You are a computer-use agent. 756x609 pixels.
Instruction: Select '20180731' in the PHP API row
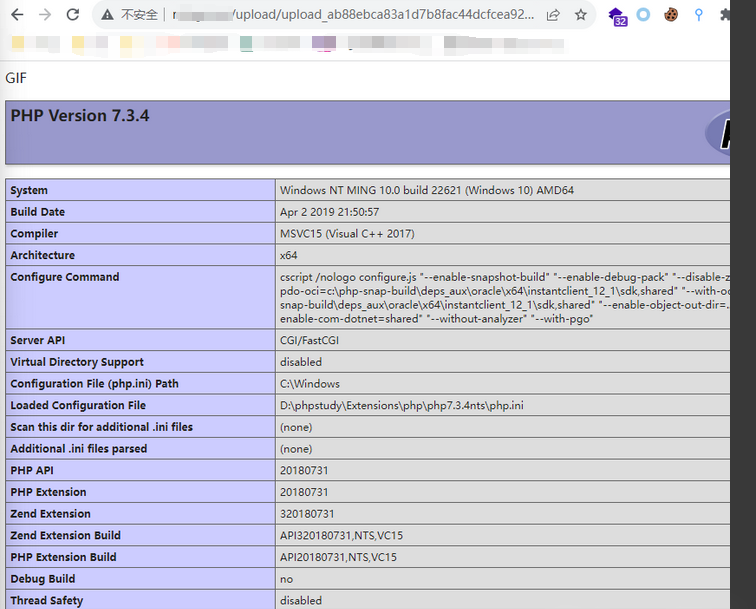304,471
